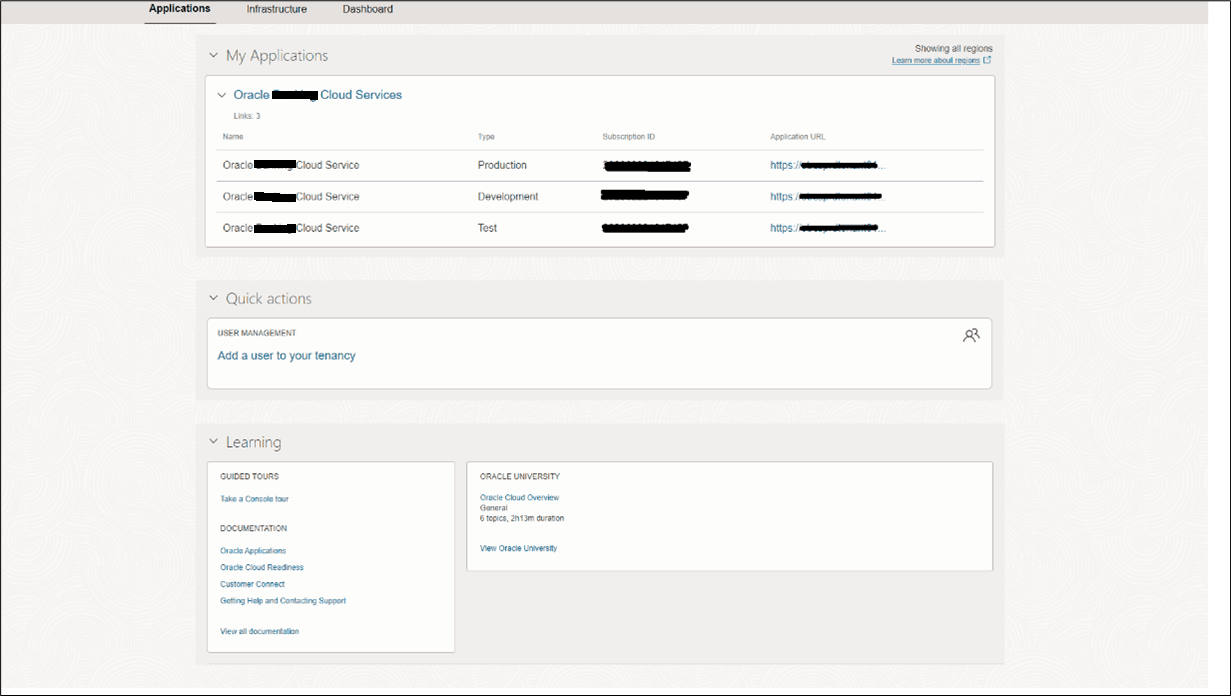Open the Applications tab
The height and width of the screenshot is (696, 1231).
(x=180, y=9)
